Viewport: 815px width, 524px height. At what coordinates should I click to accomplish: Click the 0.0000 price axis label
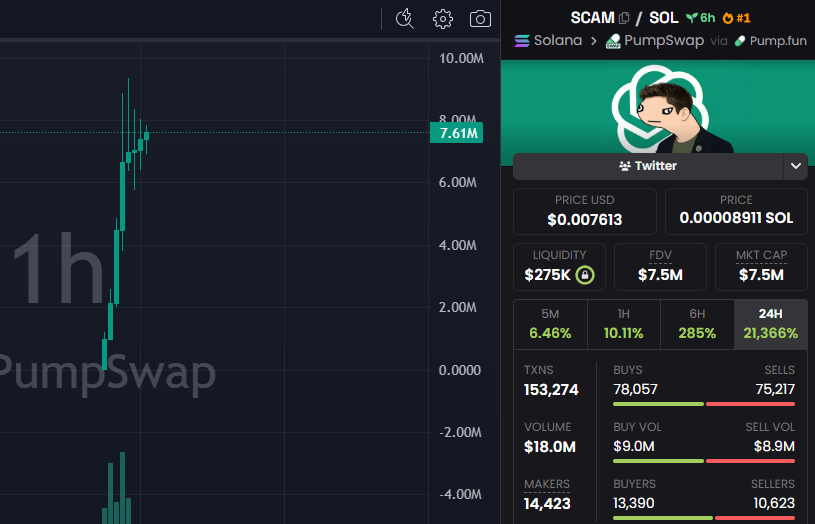(x=459, y=370)
